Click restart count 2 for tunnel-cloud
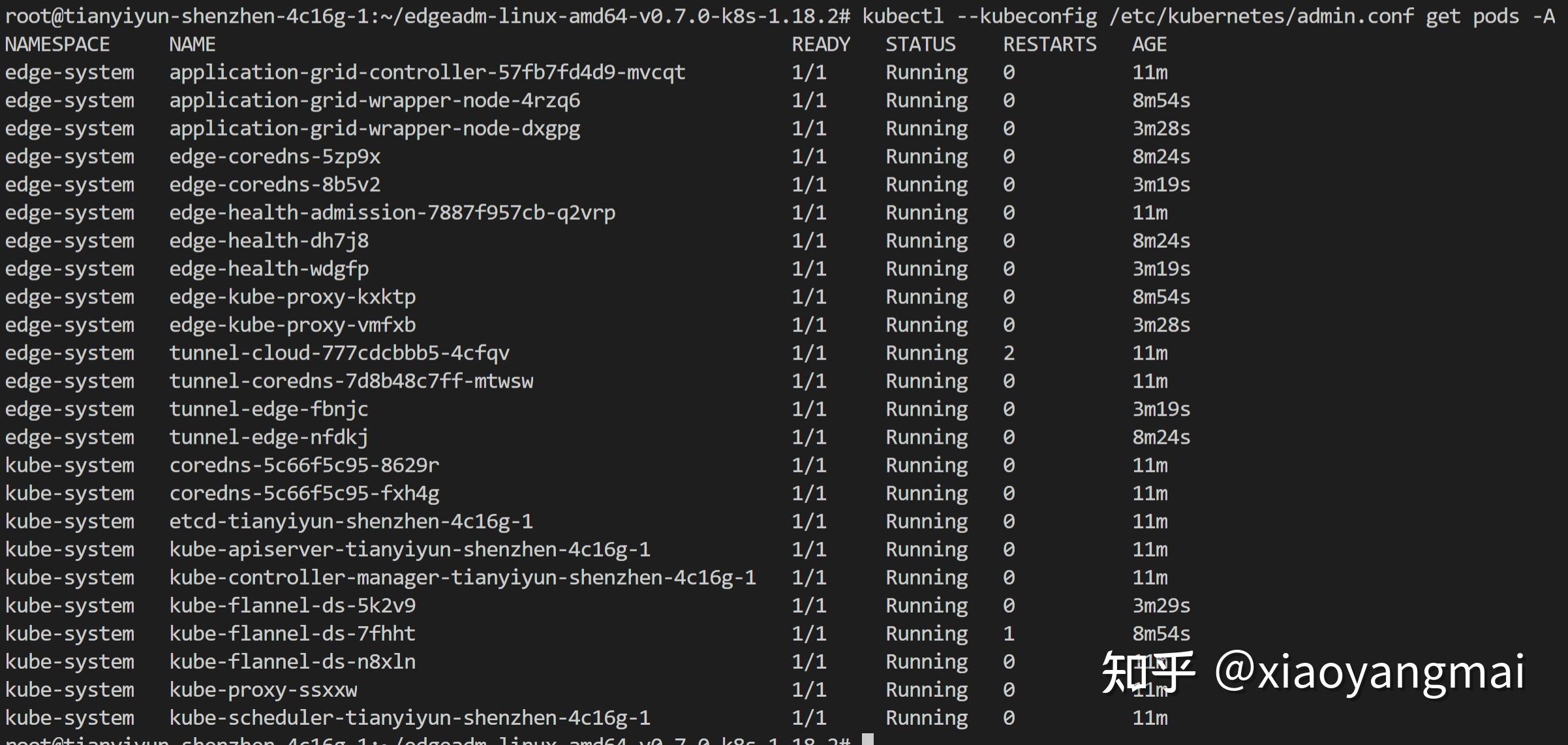1568x745 pixels. tap(1009, 353)
